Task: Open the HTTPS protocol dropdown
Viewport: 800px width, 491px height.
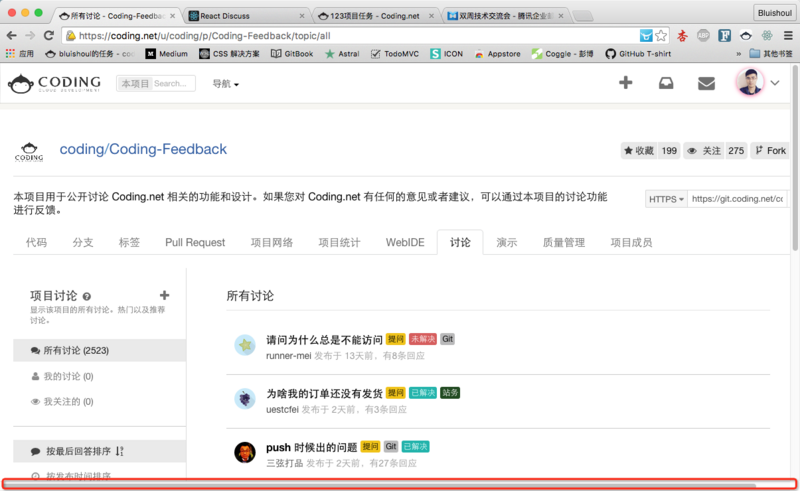Action: pos(666,199)
